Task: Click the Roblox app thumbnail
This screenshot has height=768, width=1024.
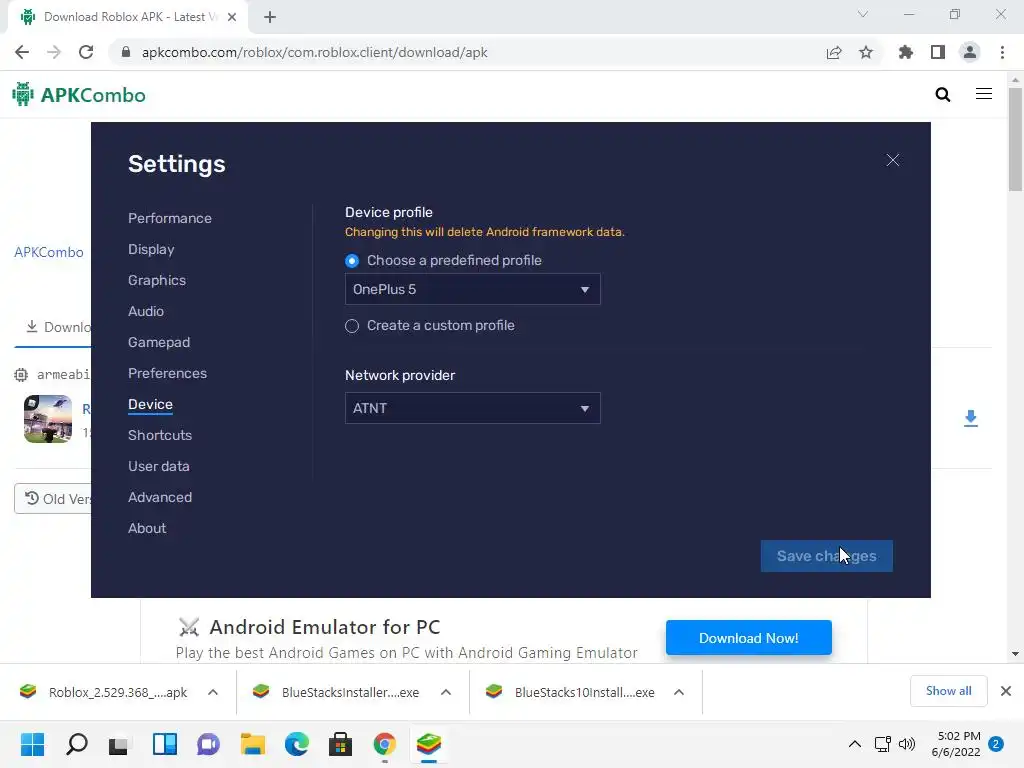Action: coord(48,419)
